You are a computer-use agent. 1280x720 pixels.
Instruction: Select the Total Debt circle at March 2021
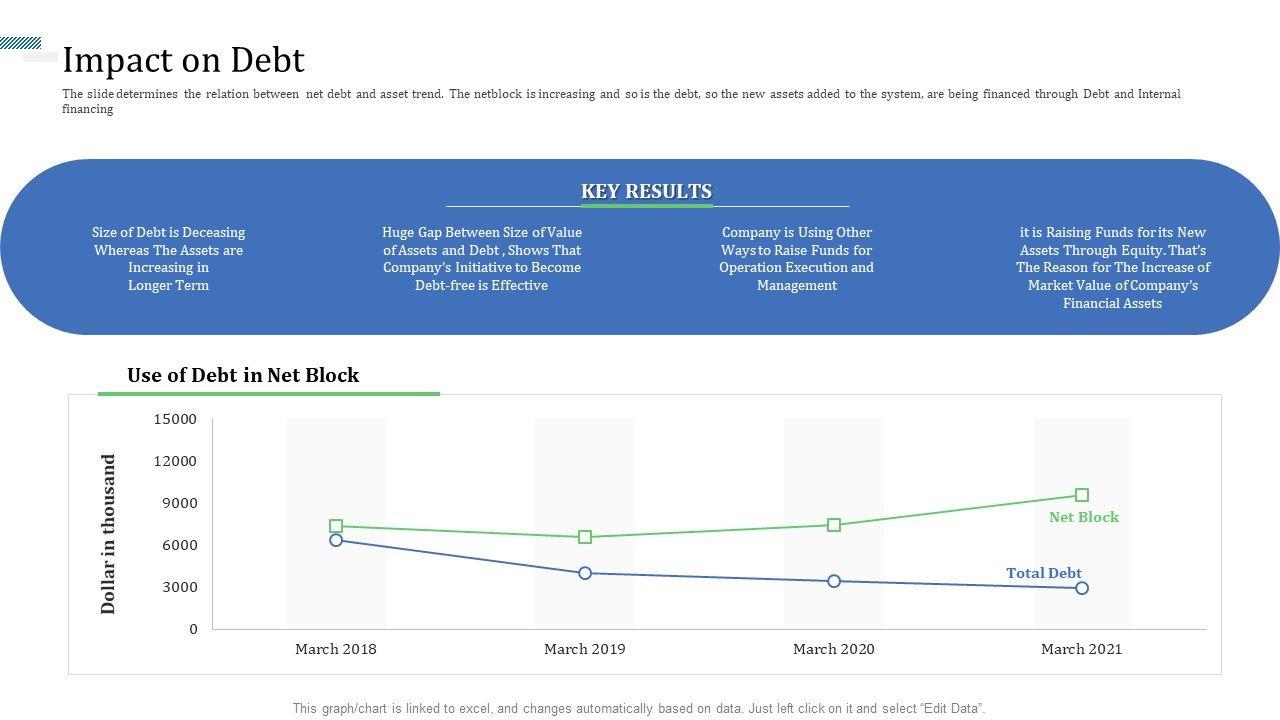[x=1082, y=588]
